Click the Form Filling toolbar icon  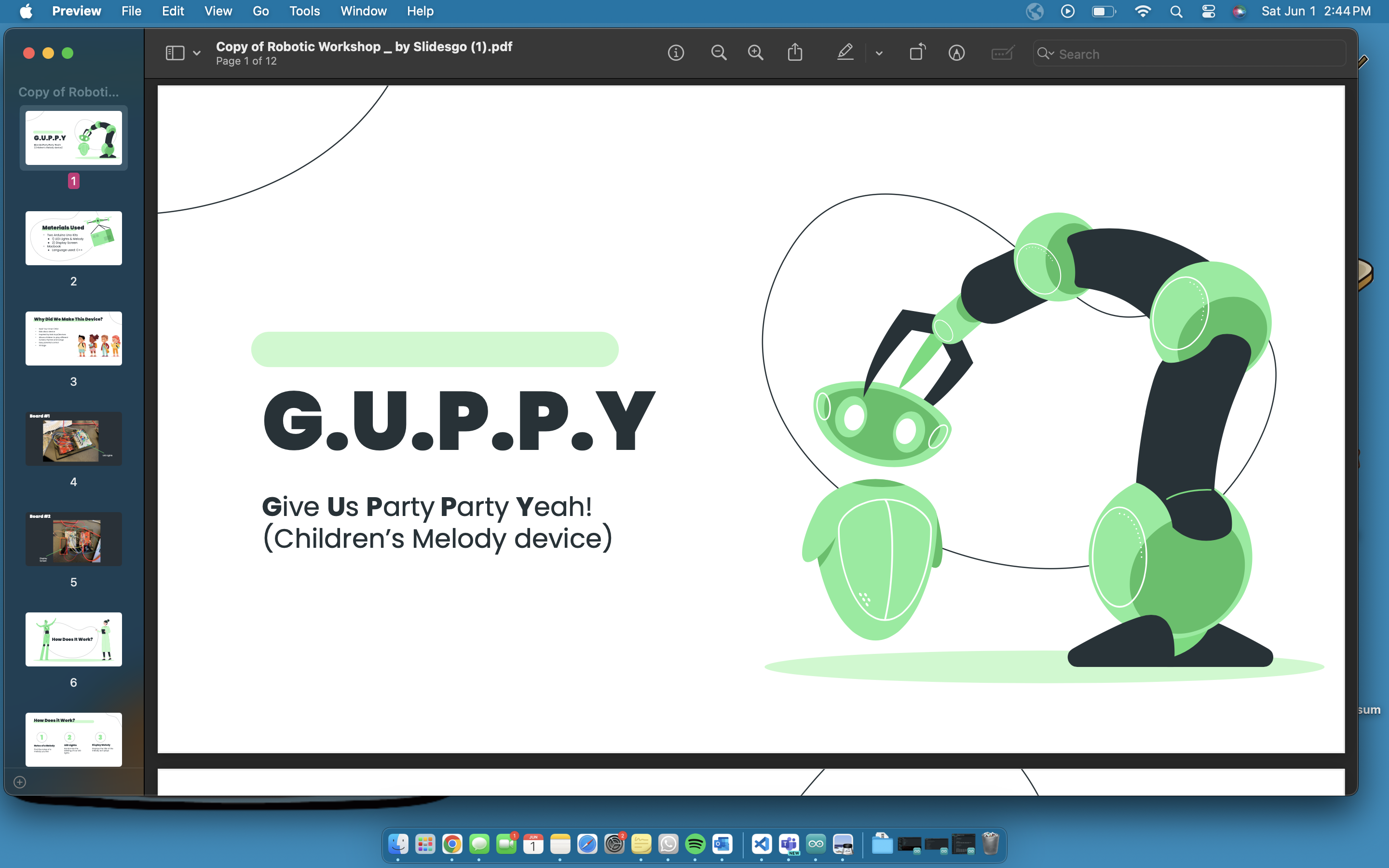point(1002,54)
